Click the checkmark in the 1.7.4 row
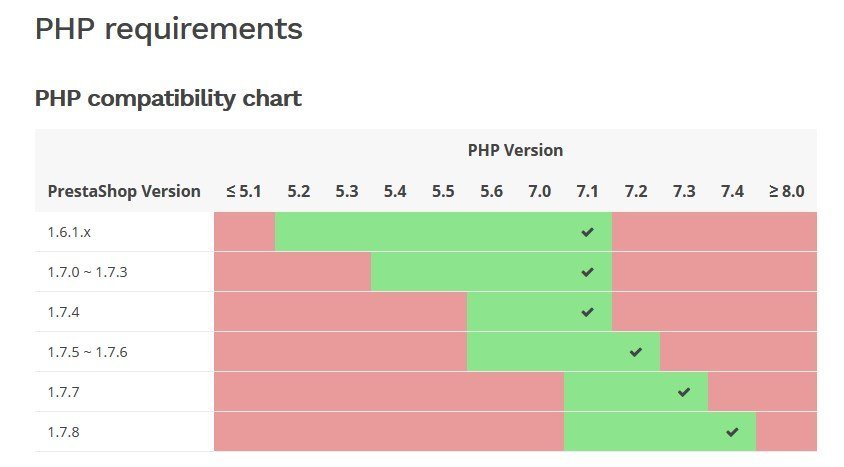 (587, 312)
